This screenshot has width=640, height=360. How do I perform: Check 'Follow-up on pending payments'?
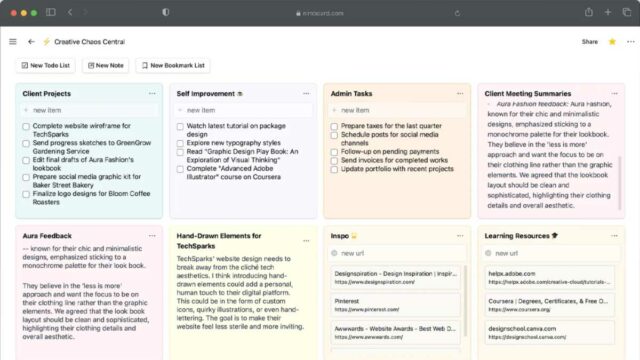point(334,152)
